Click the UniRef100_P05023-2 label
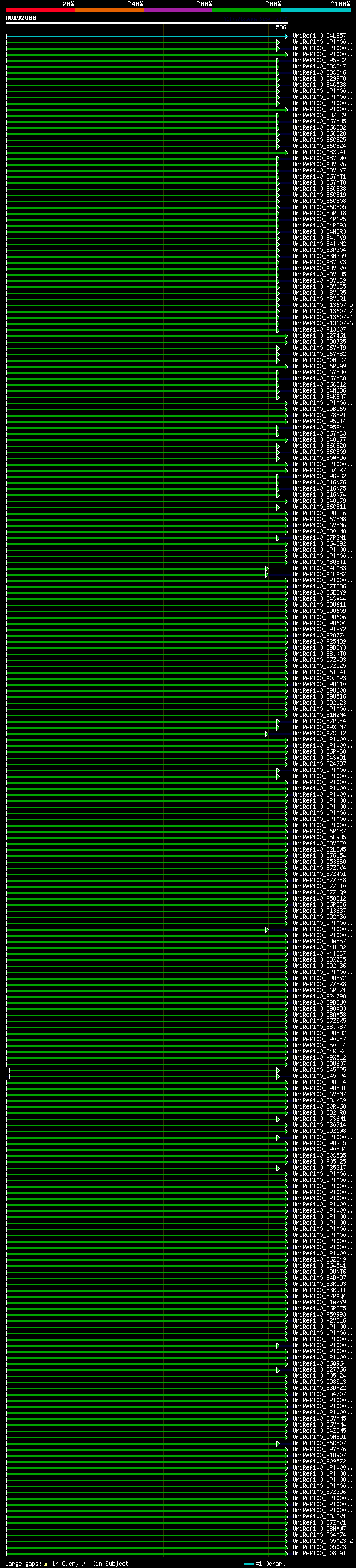The image size is (356, 1568). coord(323,1541)
